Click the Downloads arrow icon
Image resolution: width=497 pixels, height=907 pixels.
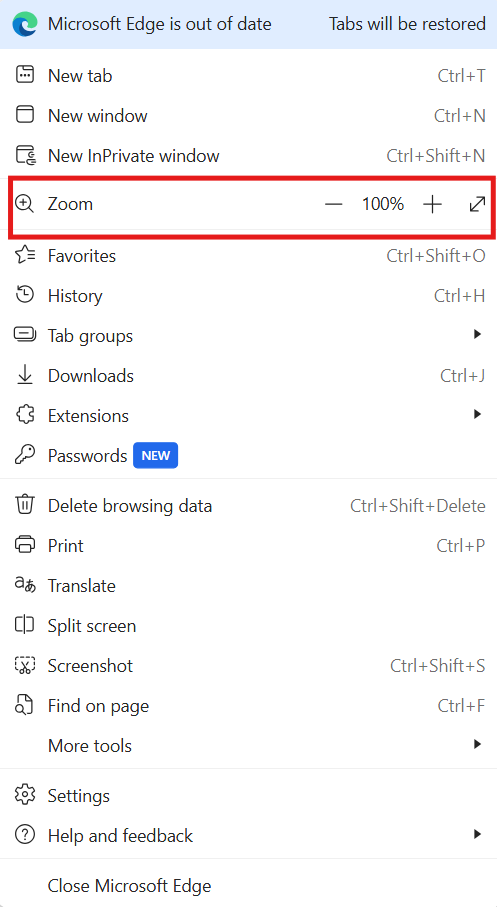pyautogui.click(x=25, y=375)
